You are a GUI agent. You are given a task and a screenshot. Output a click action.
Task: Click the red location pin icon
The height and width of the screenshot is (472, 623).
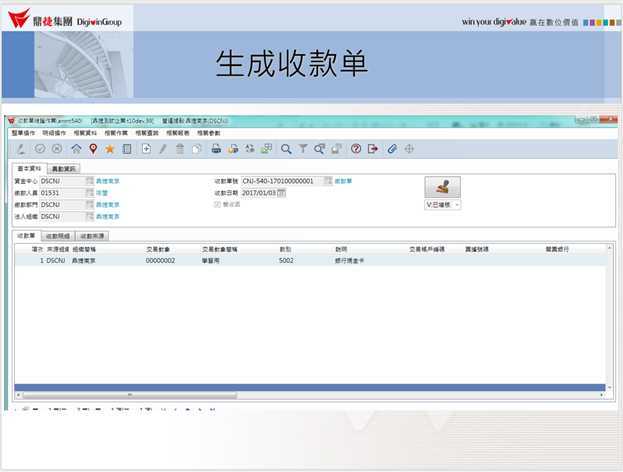[x=93, y=149]
